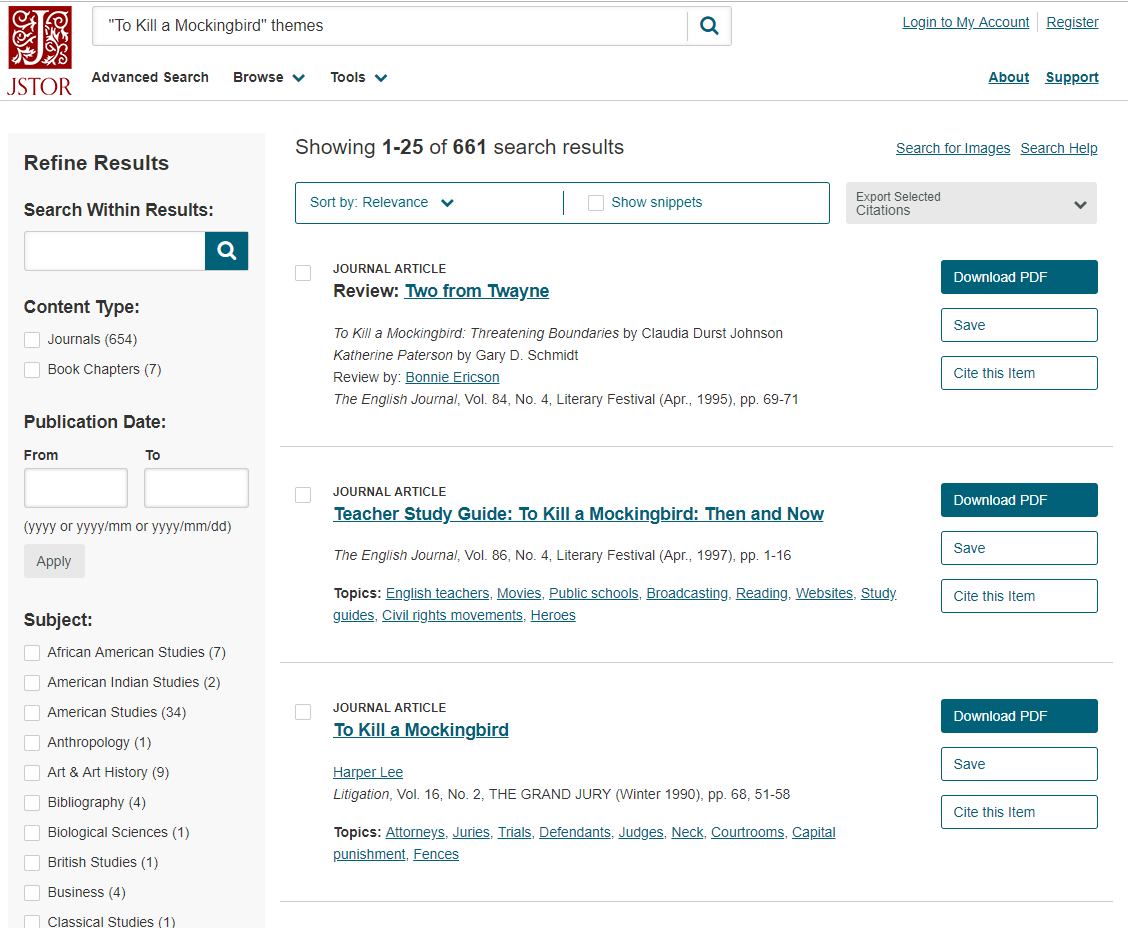Open the Tools menu
Viewport: 1128px width, 928px height.
coord(358,78)
